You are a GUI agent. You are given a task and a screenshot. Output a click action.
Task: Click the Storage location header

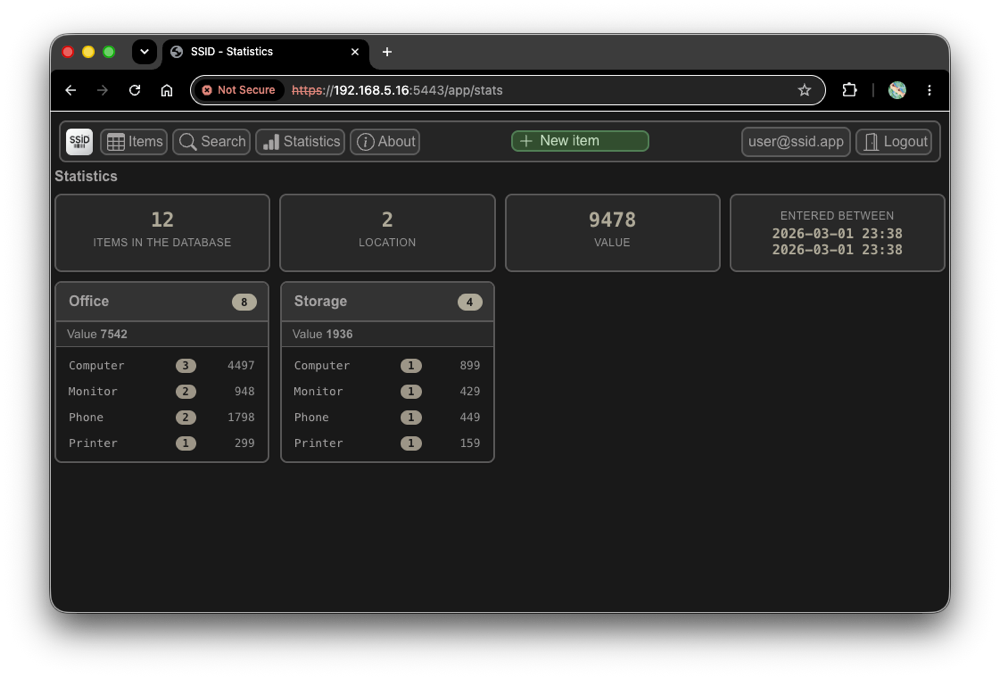point(387,302)
